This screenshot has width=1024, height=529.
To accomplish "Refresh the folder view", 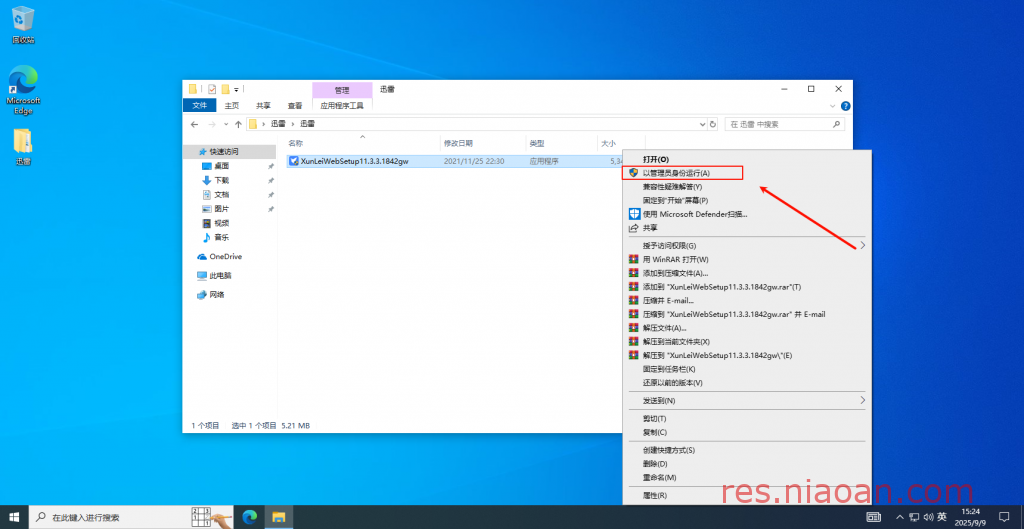I will [712, 124].
